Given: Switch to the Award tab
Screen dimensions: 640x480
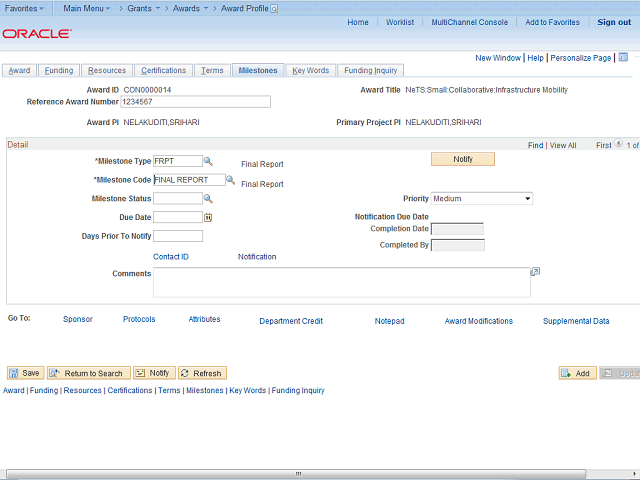Looking at the screenshot, I should 19,70.
